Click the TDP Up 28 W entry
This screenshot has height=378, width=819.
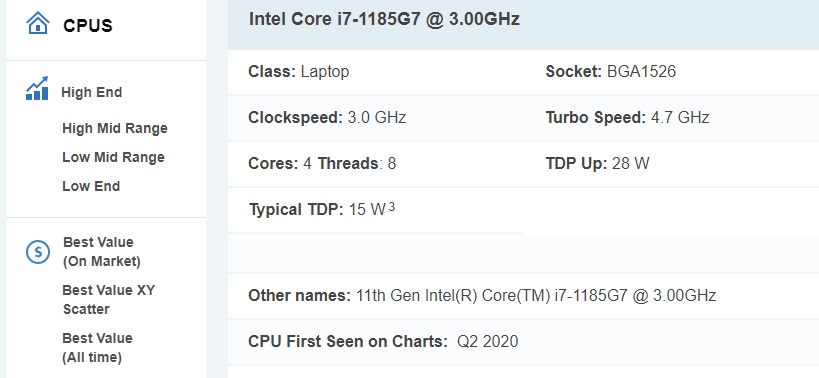pyautogui.click(x=597, y=163)
